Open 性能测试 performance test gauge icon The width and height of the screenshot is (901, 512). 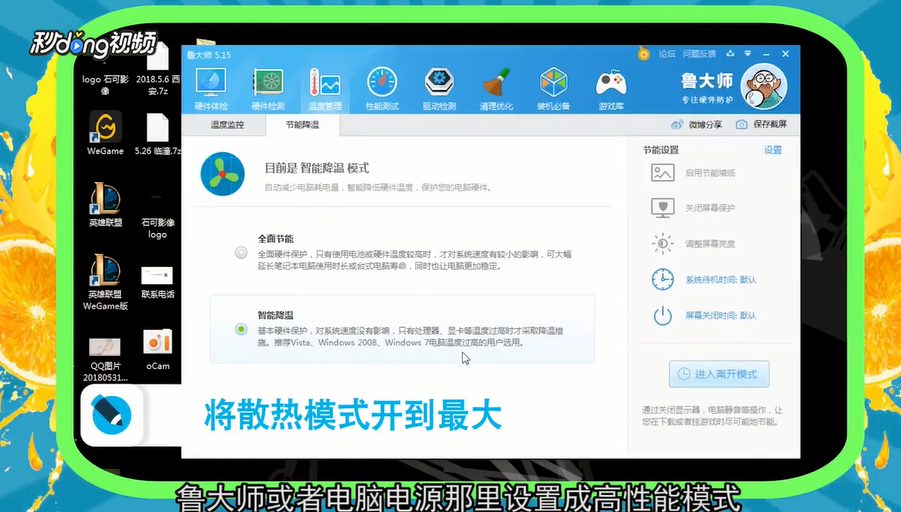click(x=382, y=88)
